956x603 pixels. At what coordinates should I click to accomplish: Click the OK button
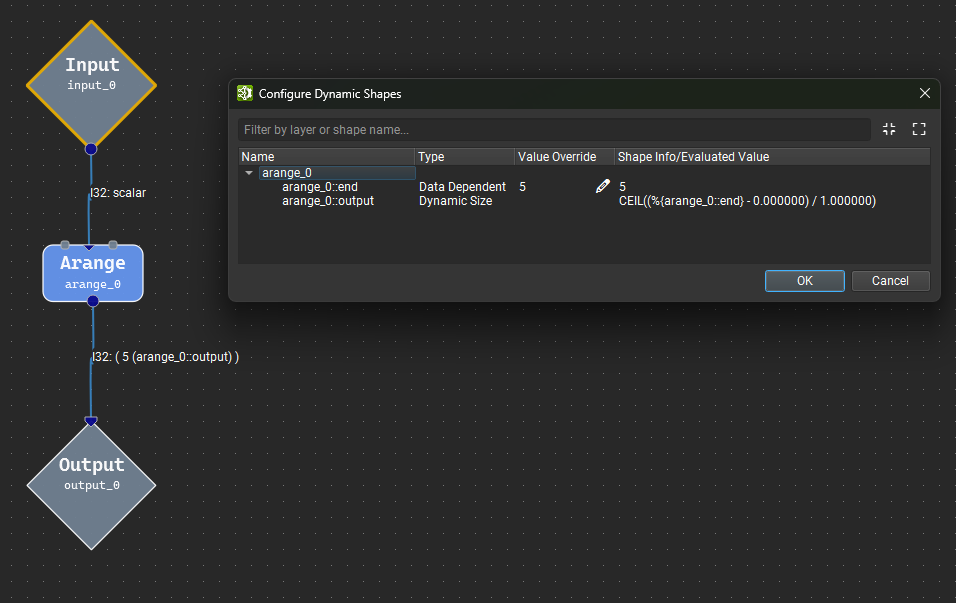click(804, 280)
